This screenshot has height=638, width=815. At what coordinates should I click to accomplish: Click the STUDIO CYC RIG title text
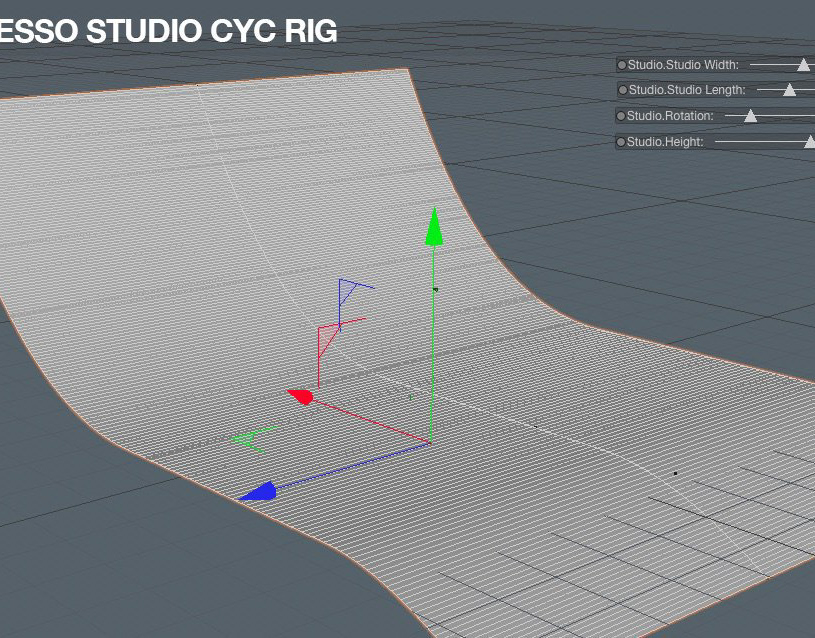(x=212, y=31)
